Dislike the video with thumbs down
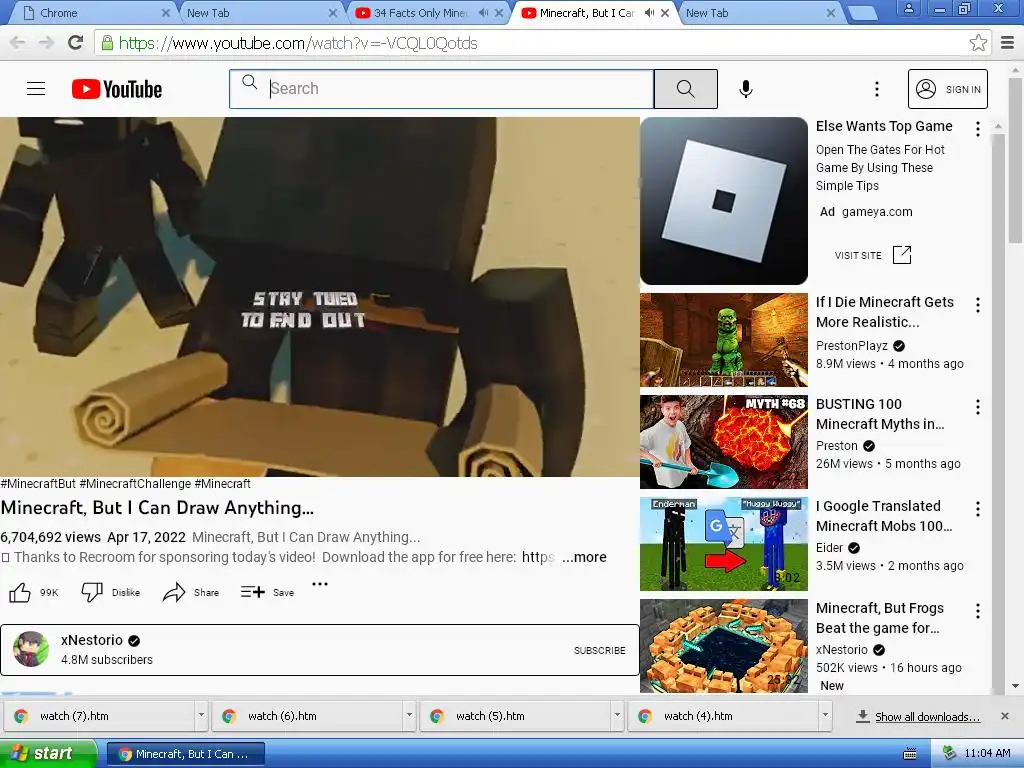The height and width of the screenshot is (768, 1024). pos(92,592)
